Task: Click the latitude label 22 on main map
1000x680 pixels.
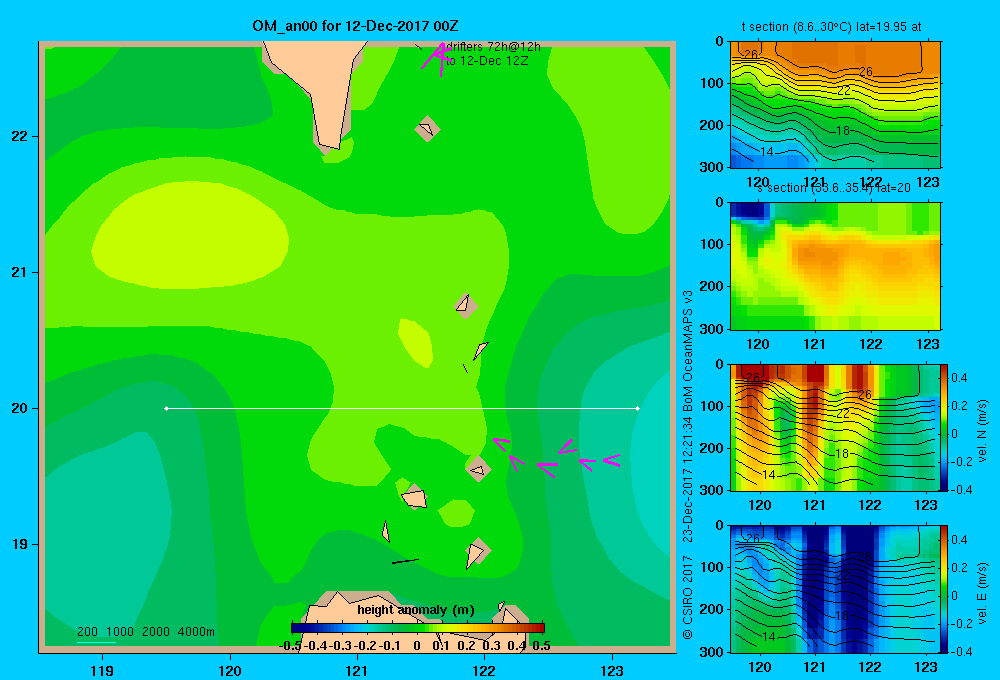Action: 20,137
